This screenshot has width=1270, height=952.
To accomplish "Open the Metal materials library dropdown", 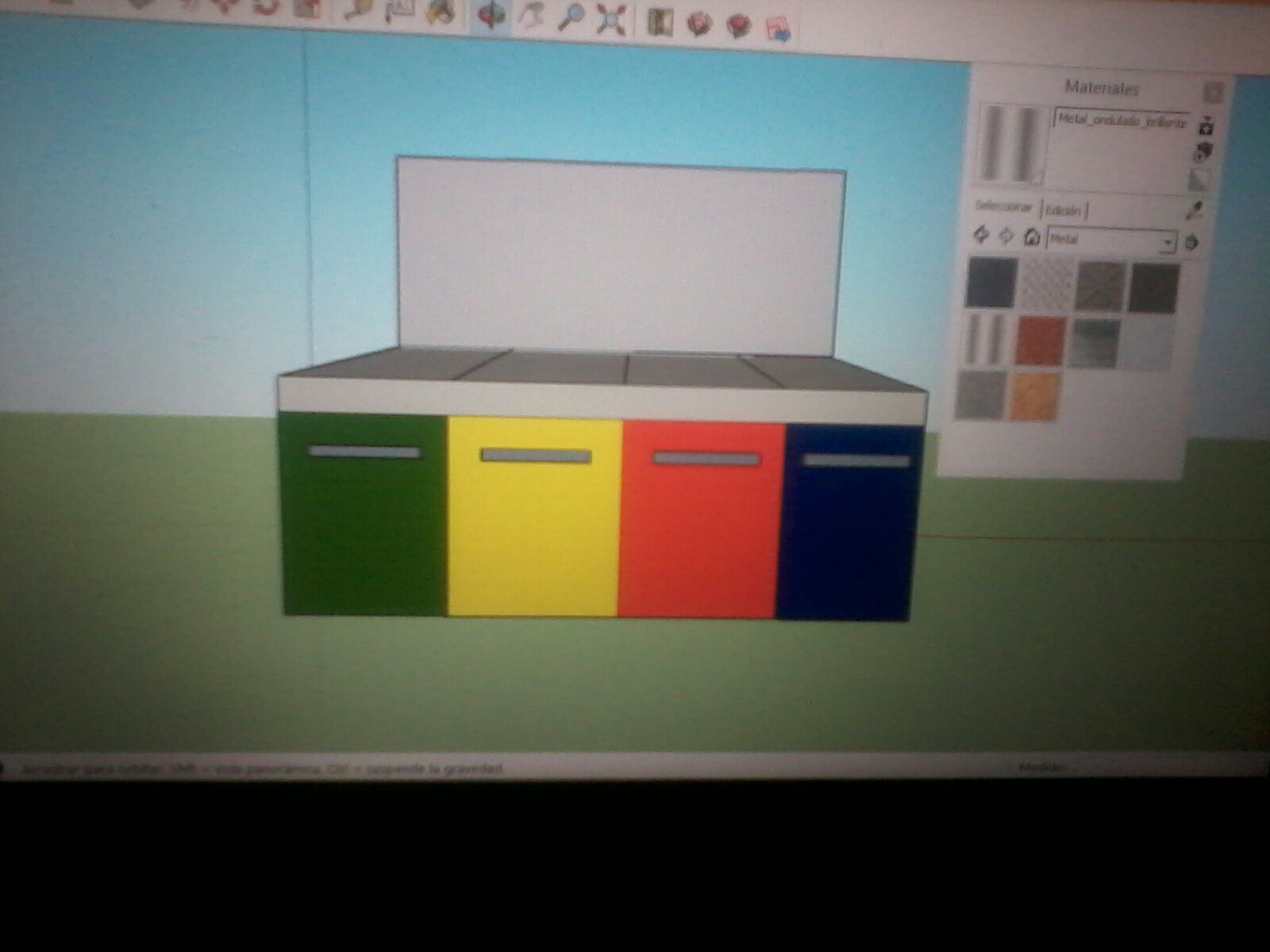I will coord(1112,240).
